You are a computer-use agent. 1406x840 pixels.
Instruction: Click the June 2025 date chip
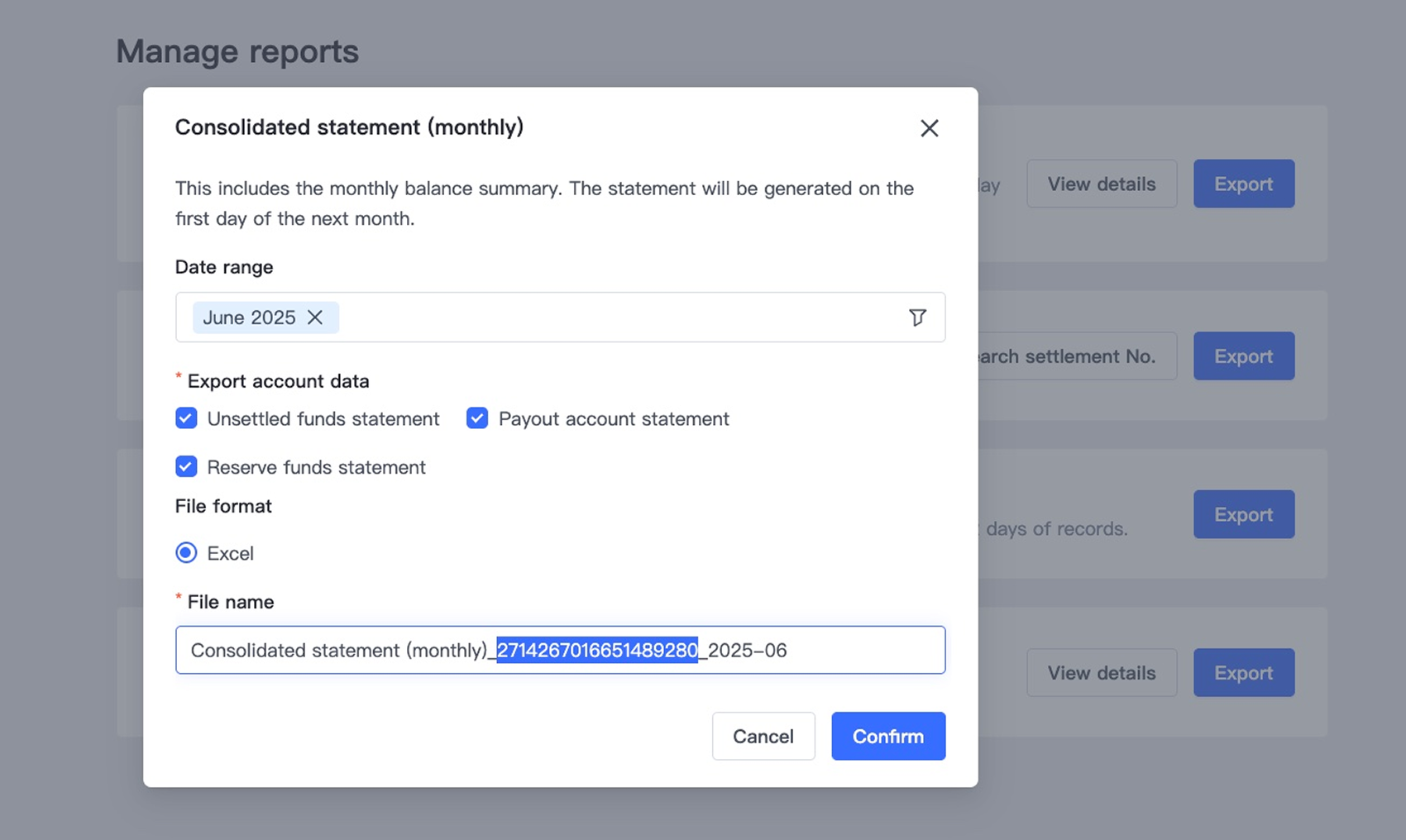point(249,317)
